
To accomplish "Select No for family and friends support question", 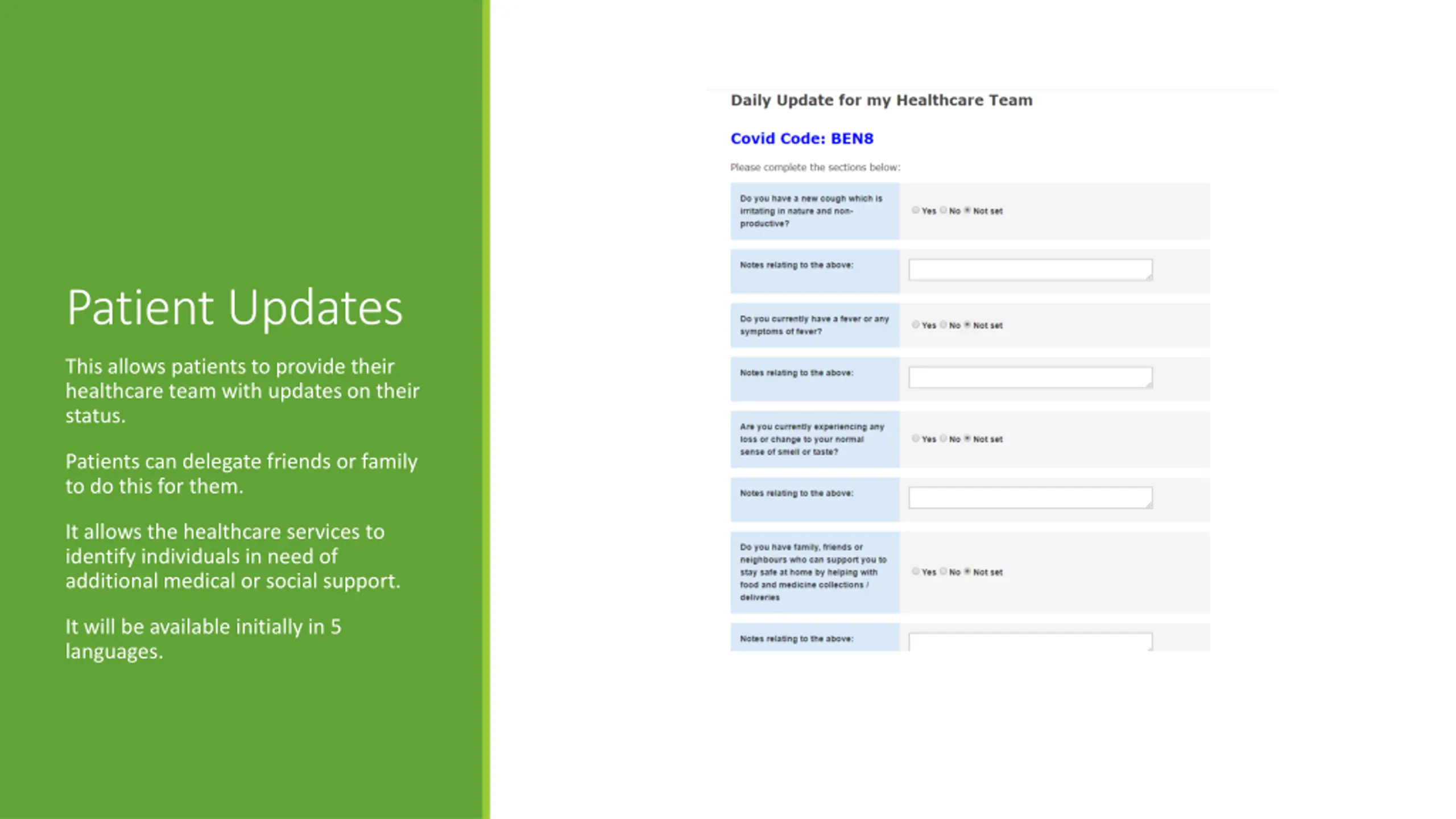I will tap(944, 572).
